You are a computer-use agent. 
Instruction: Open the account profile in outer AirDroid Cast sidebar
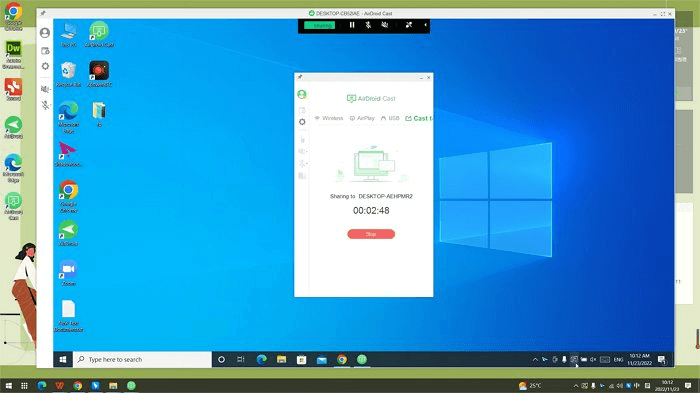point(45,33)
